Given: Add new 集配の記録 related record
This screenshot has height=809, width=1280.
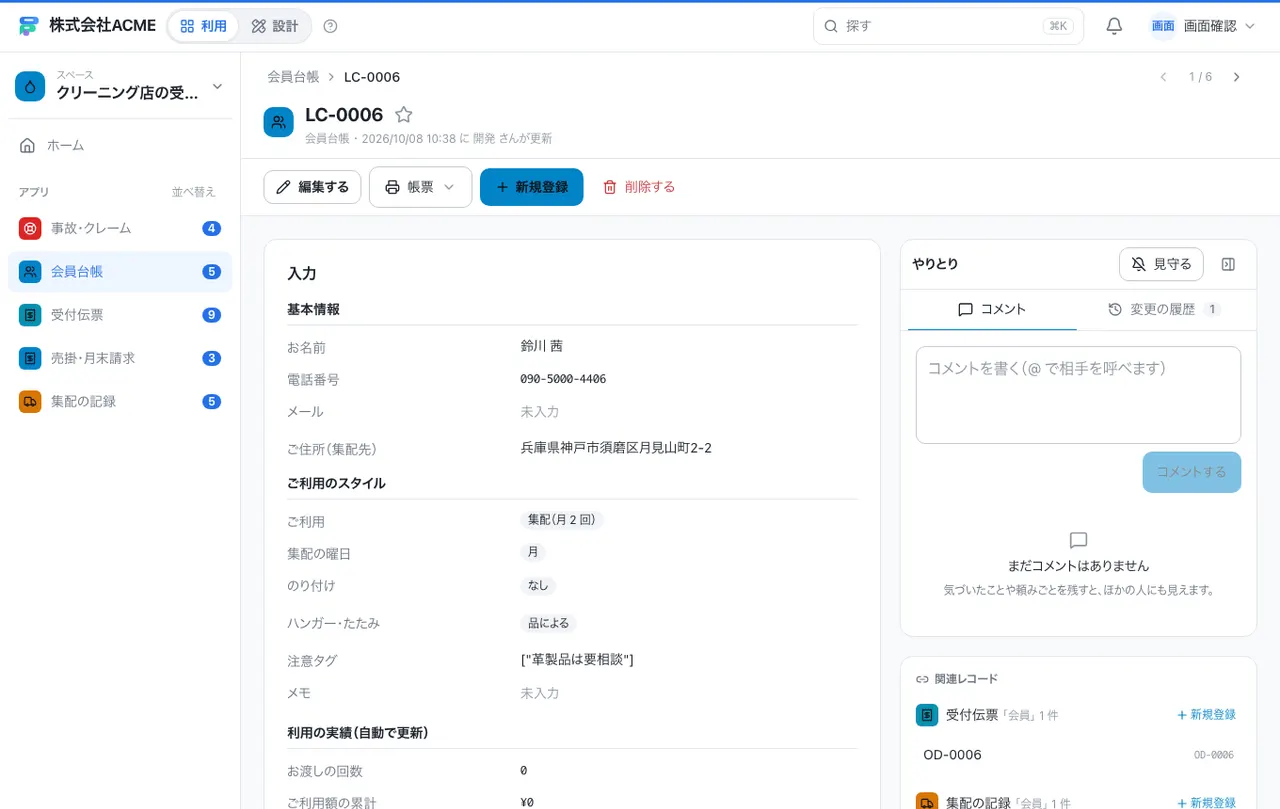Looking at the screenshot, I should 1206,802.
